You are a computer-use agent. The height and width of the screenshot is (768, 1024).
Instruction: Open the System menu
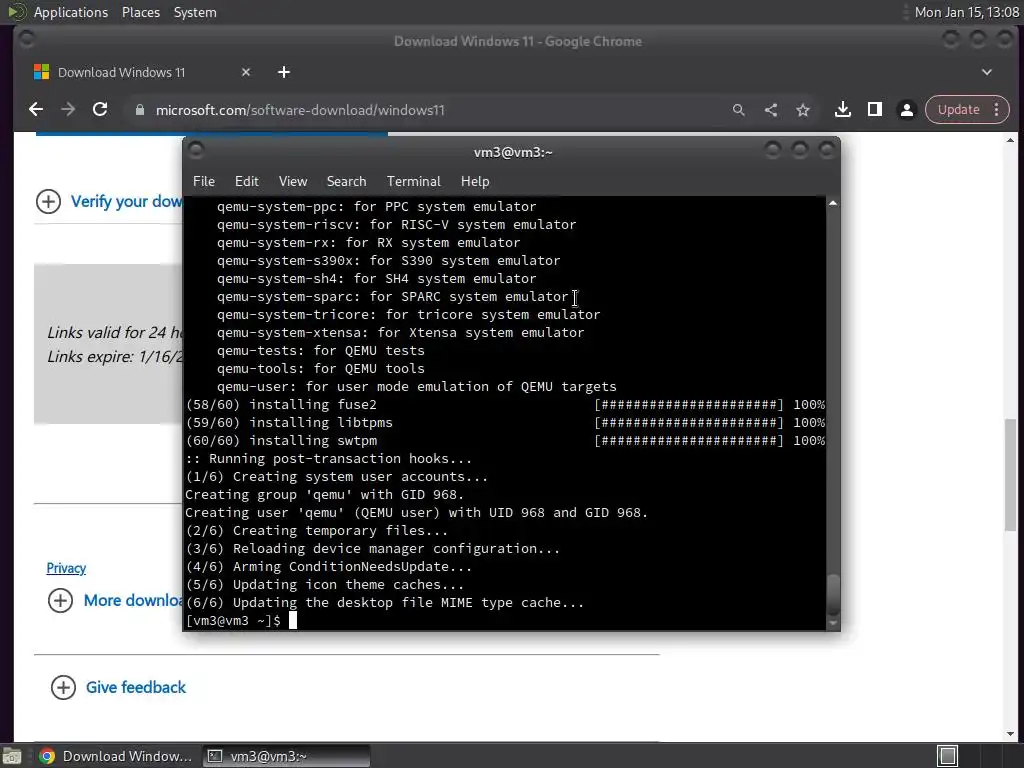coord(195,12)
